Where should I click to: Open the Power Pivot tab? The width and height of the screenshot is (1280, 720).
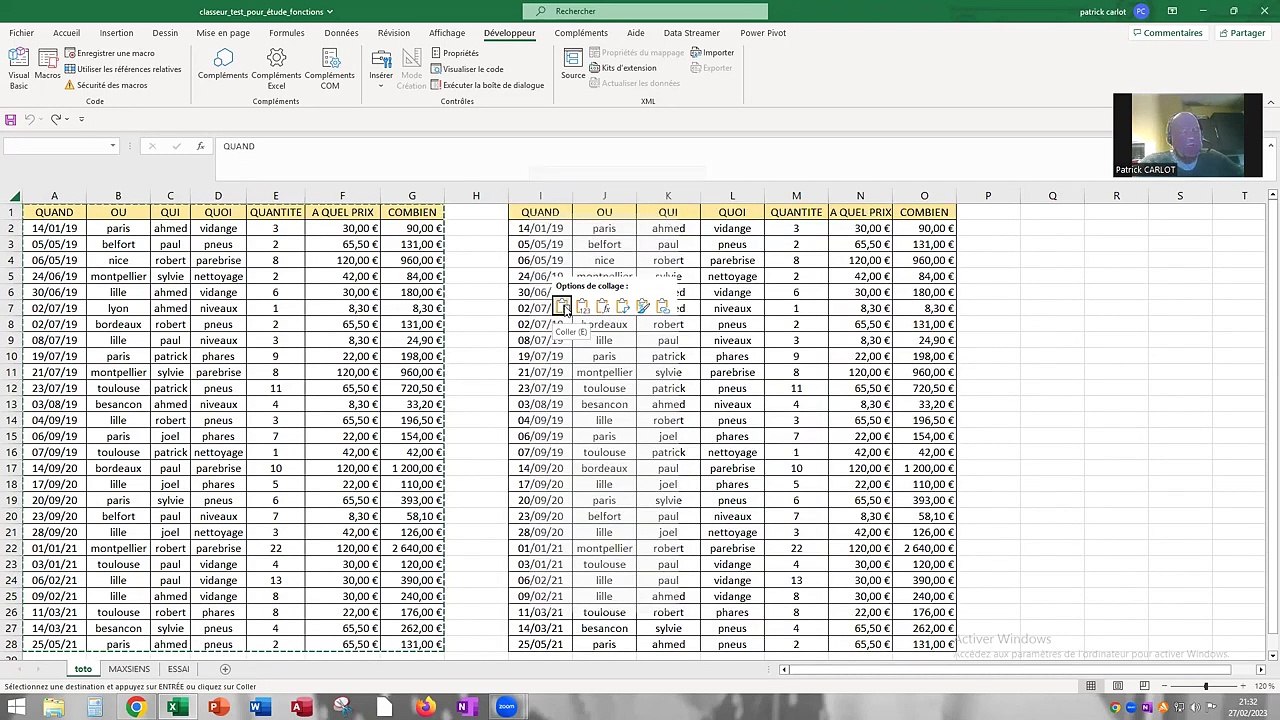763,33
